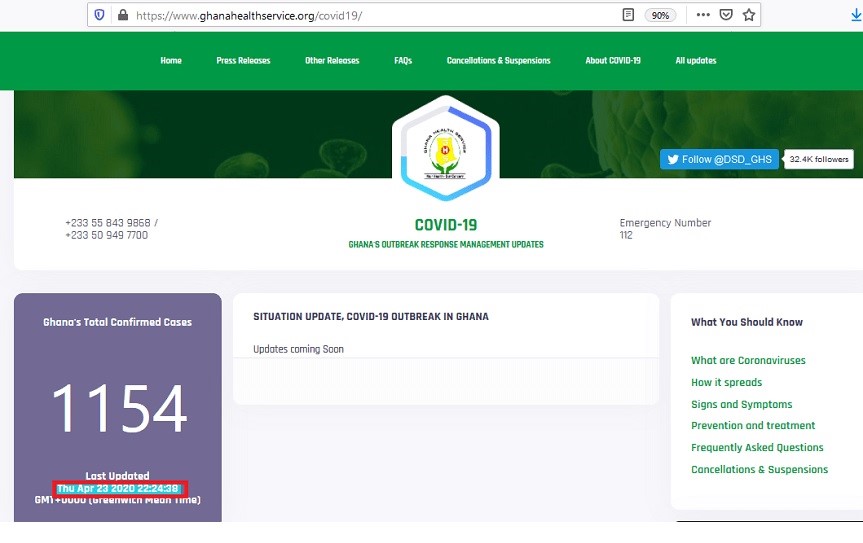Click the Emergency Number 112 text
863x543 pixels.
[665, 229]
